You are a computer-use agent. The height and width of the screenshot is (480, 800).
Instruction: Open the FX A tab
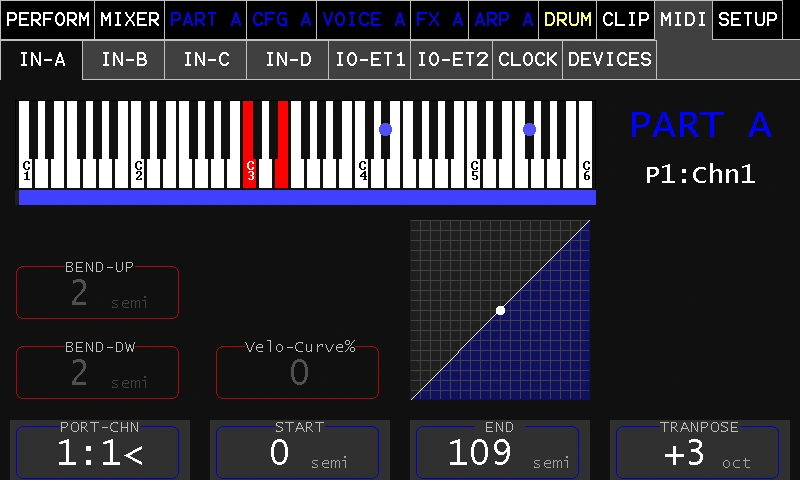[x=439, y=19]
